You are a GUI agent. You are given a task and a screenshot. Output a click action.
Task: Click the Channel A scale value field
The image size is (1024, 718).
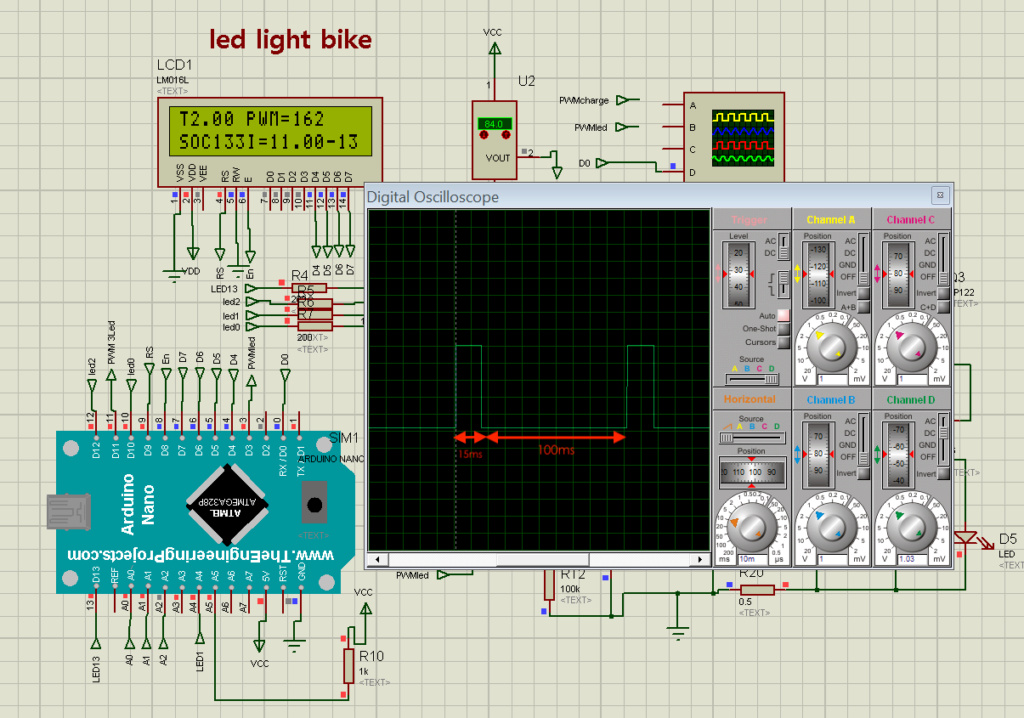coord(833,379)
